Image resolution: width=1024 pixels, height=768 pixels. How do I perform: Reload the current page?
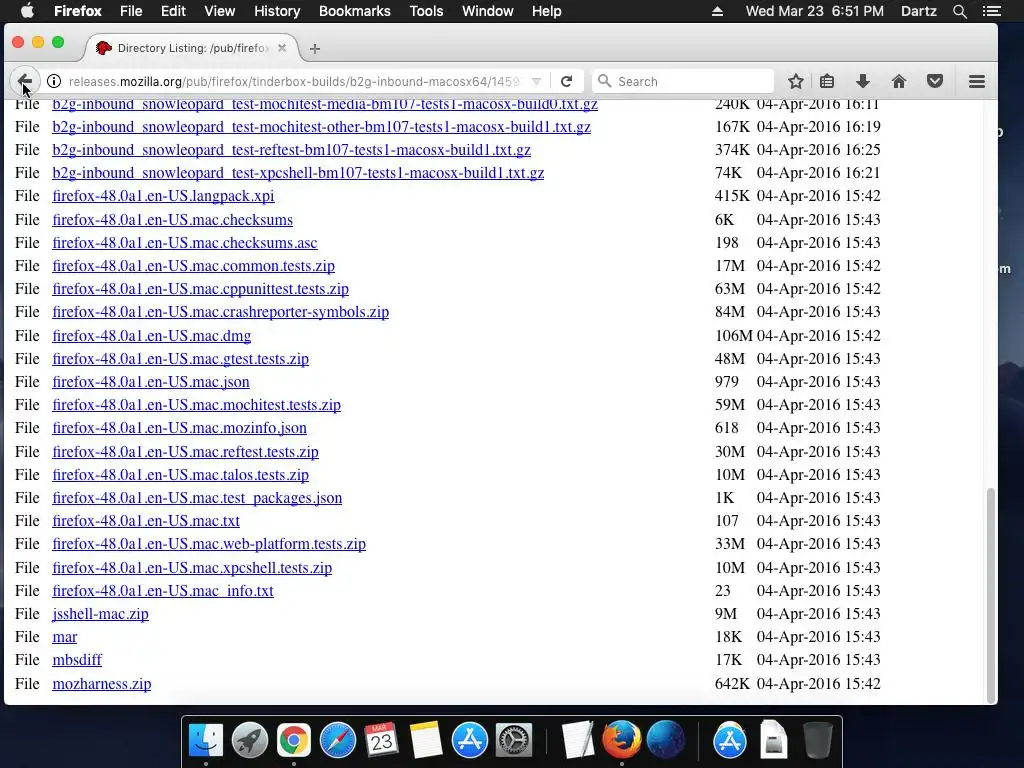(566, 81)
